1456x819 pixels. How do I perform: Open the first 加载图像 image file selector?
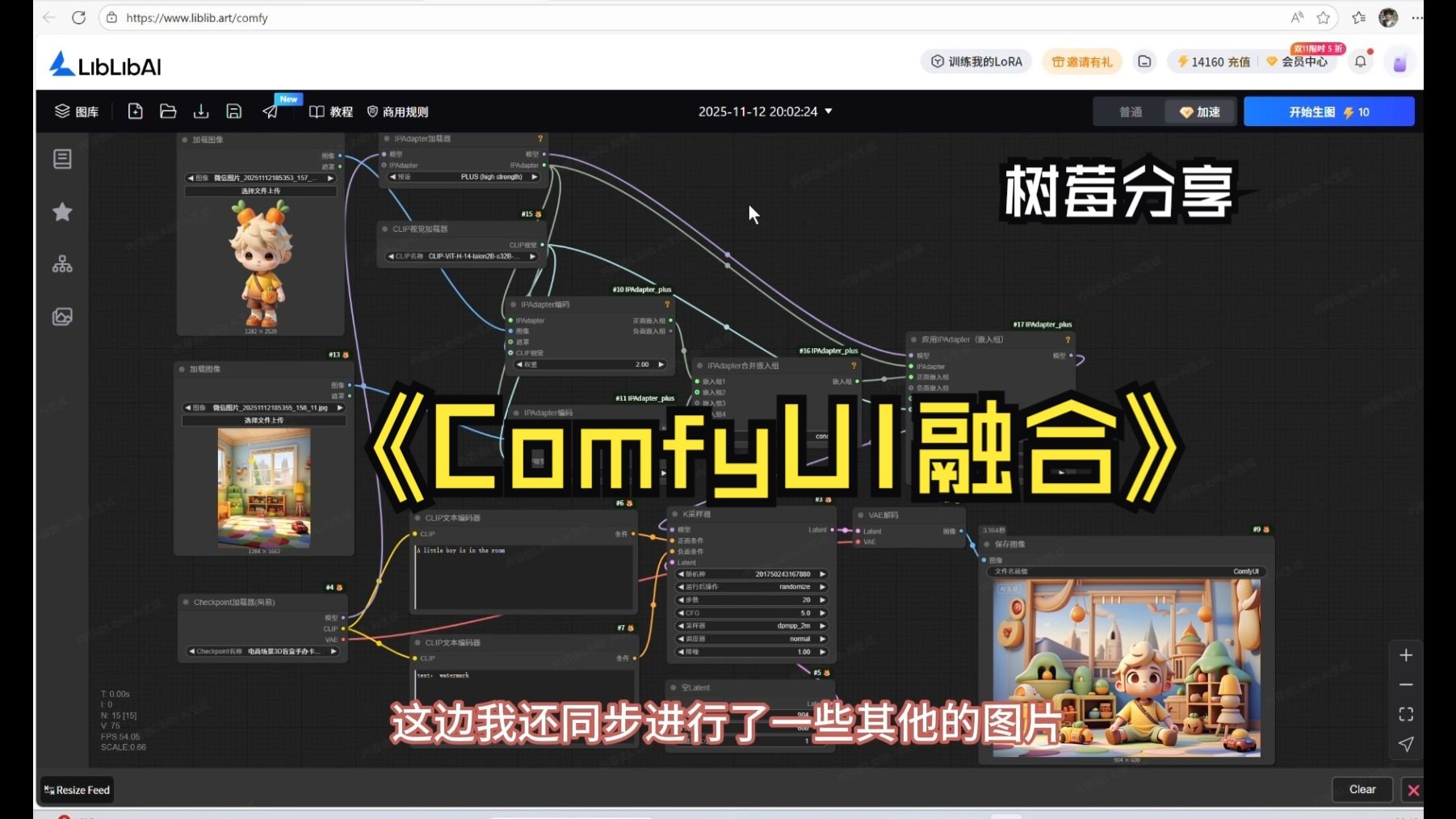[x=260, y=178]
